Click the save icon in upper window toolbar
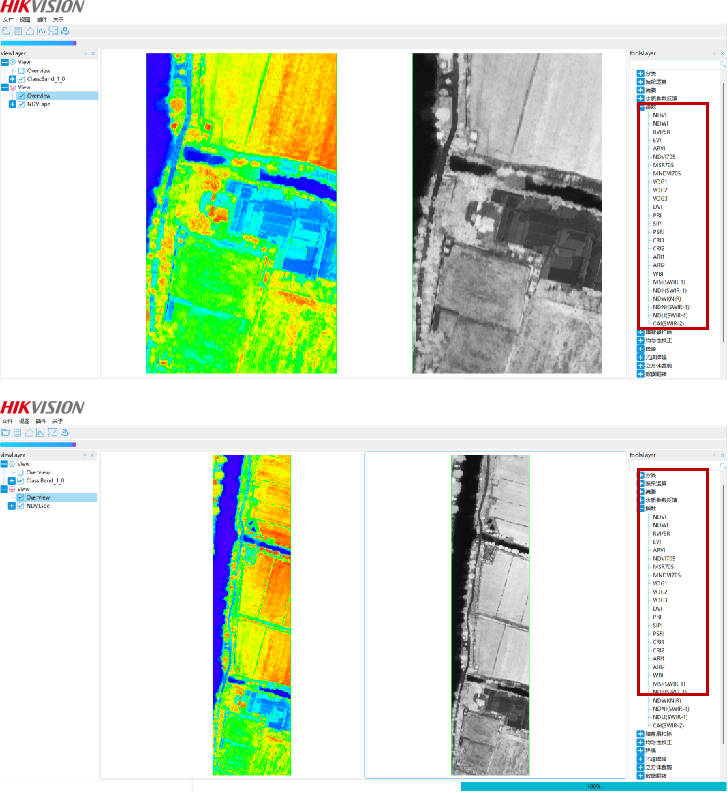Image resolution: width=728 pixels, height=793 pixels. tap(17, 31)
